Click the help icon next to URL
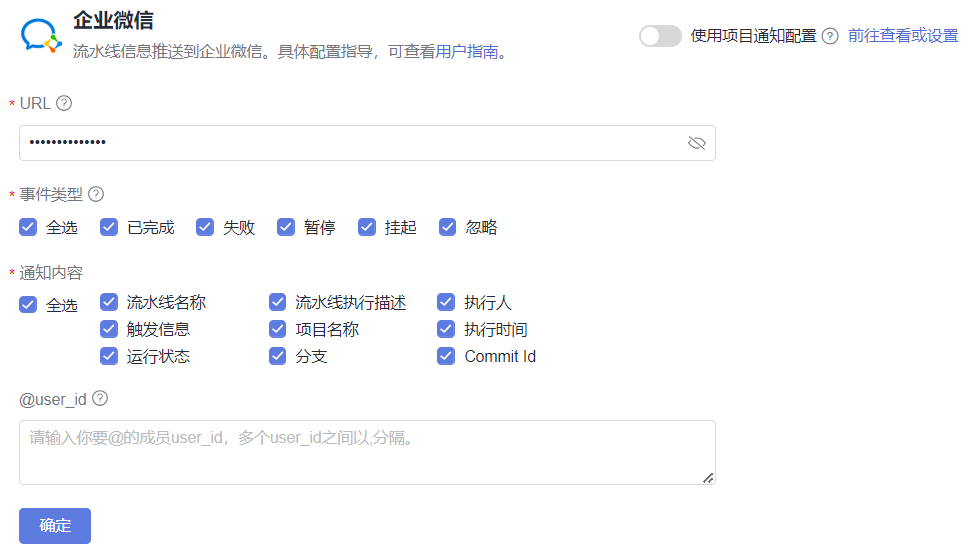Screen dimensions: 972x559 click(64, 103)
